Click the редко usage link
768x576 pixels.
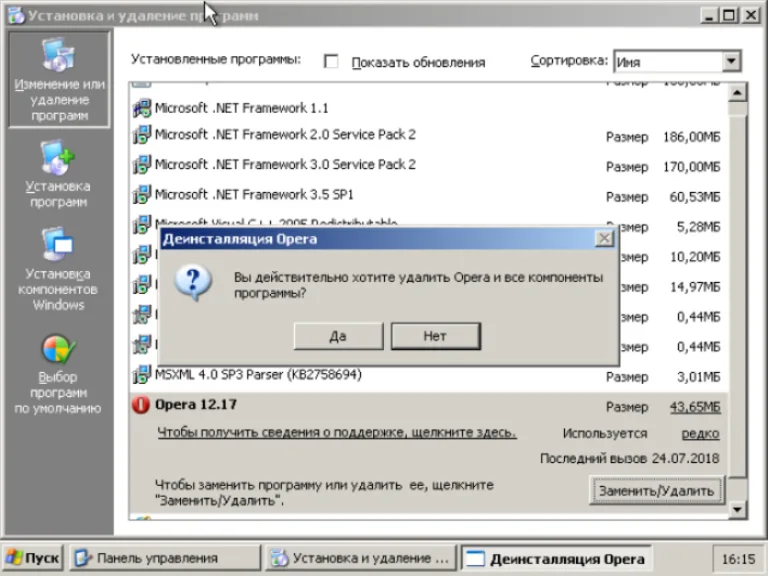(x=700, y=433)
